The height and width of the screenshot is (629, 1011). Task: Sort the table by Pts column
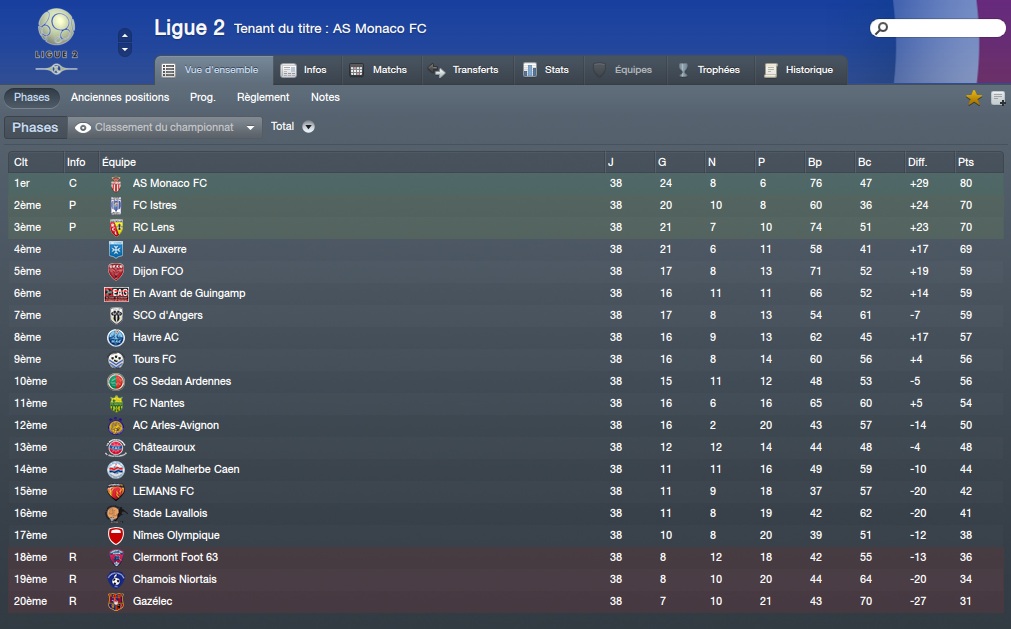tap(966, 162)
